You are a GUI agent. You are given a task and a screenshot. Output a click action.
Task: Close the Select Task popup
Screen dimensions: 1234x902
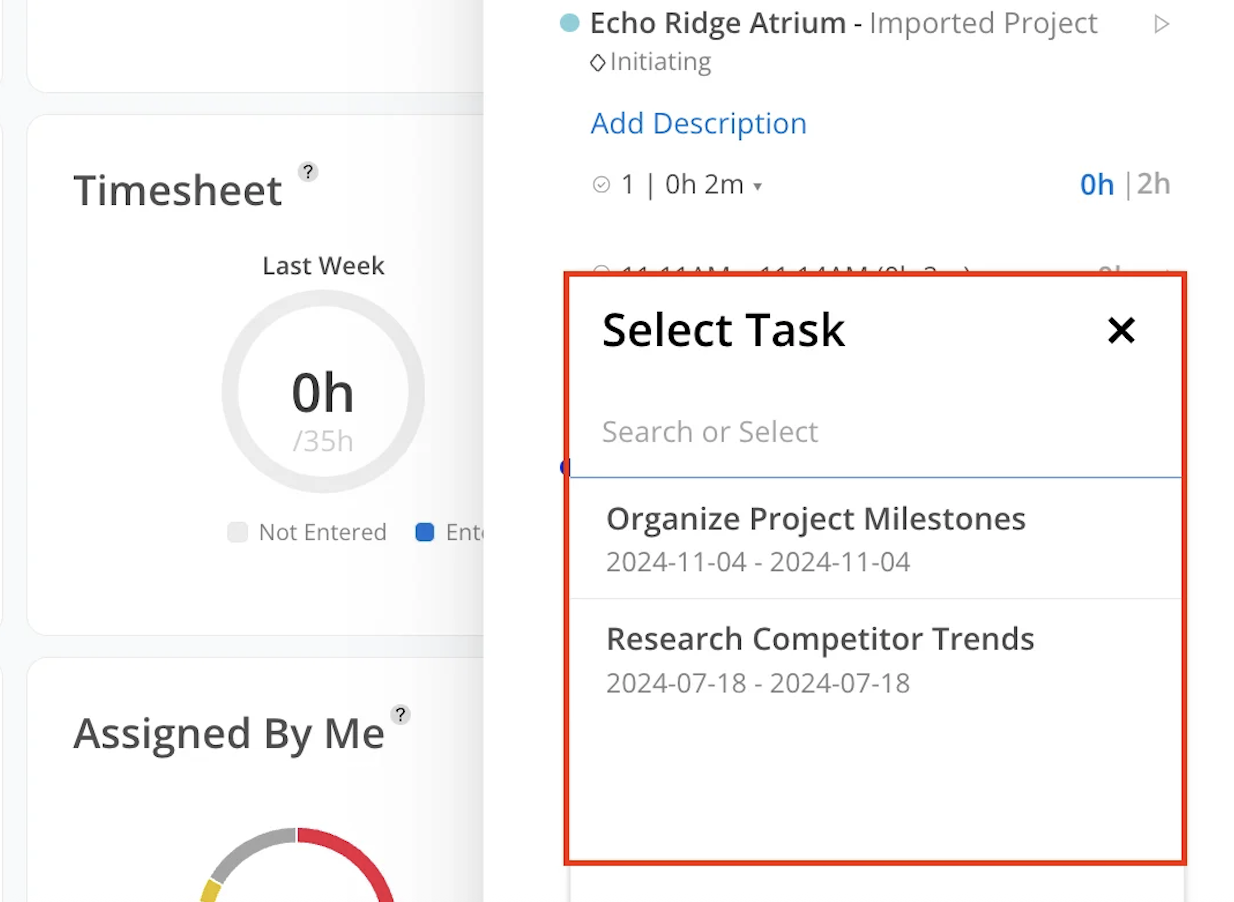1121,330
